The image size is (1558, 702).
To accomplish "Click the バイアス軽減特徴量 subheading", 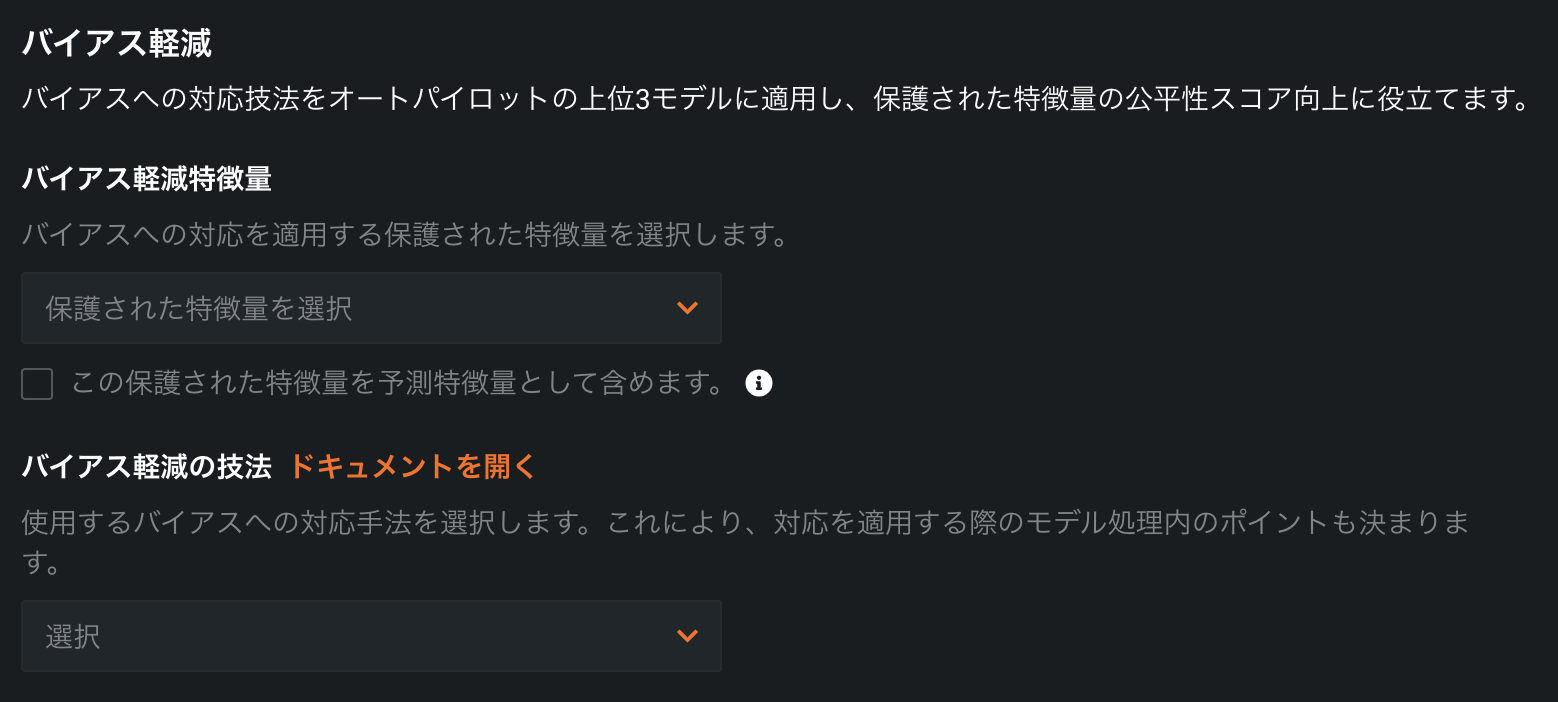I will click(x=146, y=179).
